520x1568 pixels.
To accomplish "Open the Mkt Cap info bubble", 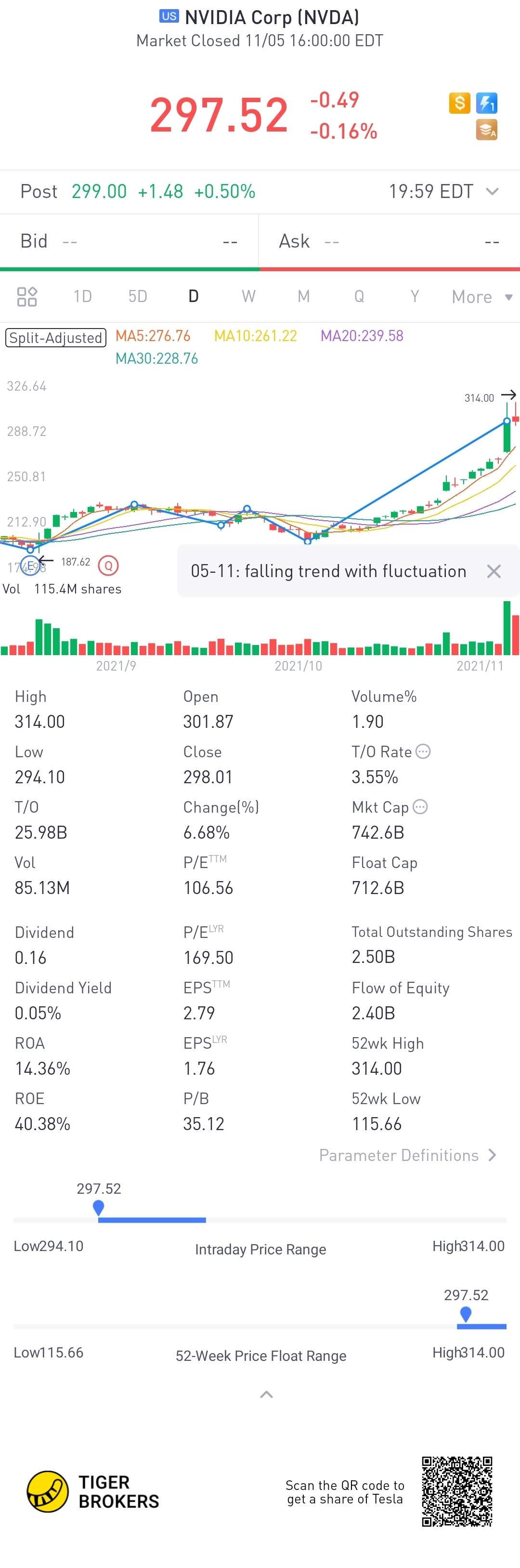I will tap(420, 806).
